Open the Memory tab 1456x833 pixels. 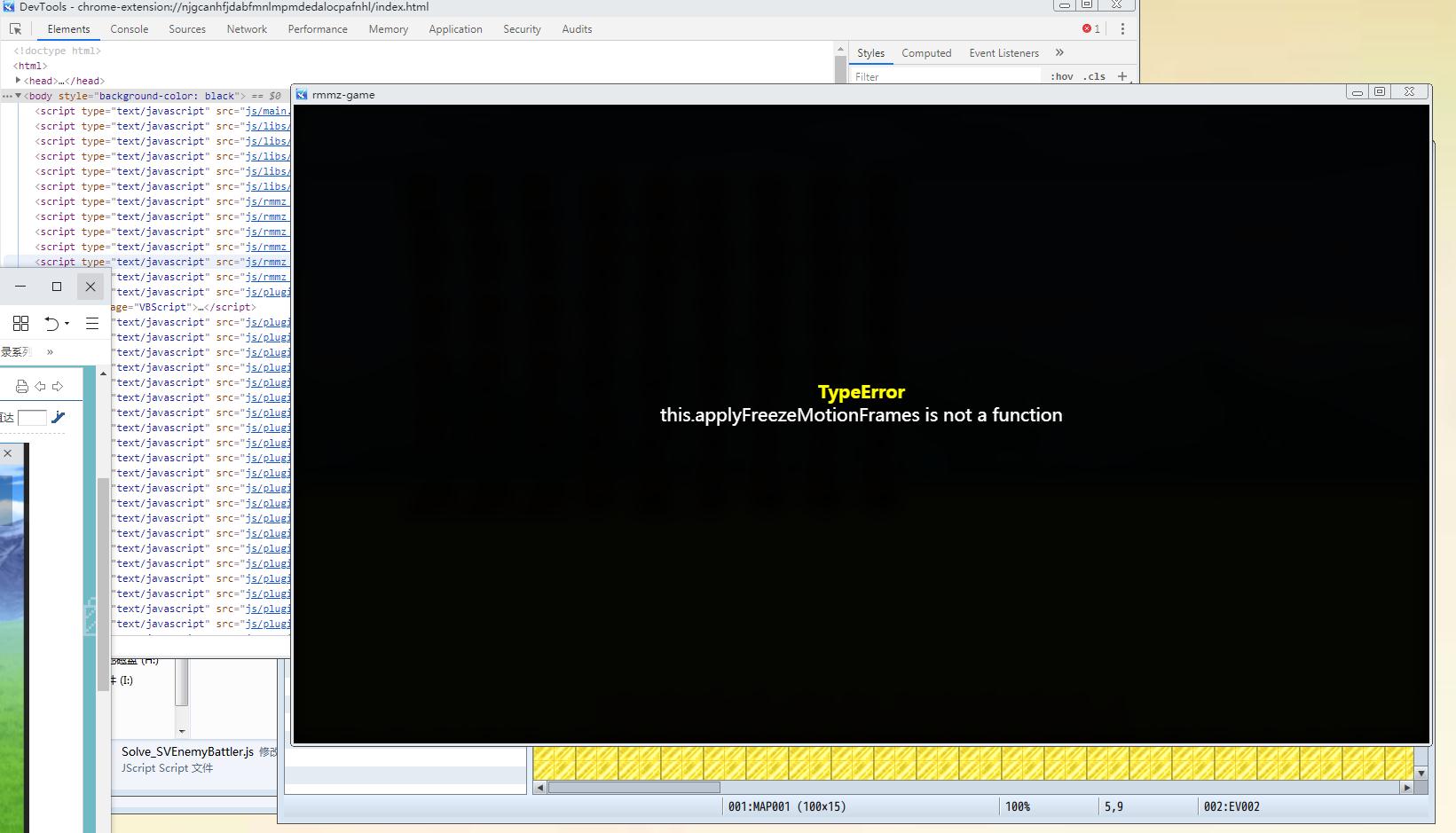[389, 29]
